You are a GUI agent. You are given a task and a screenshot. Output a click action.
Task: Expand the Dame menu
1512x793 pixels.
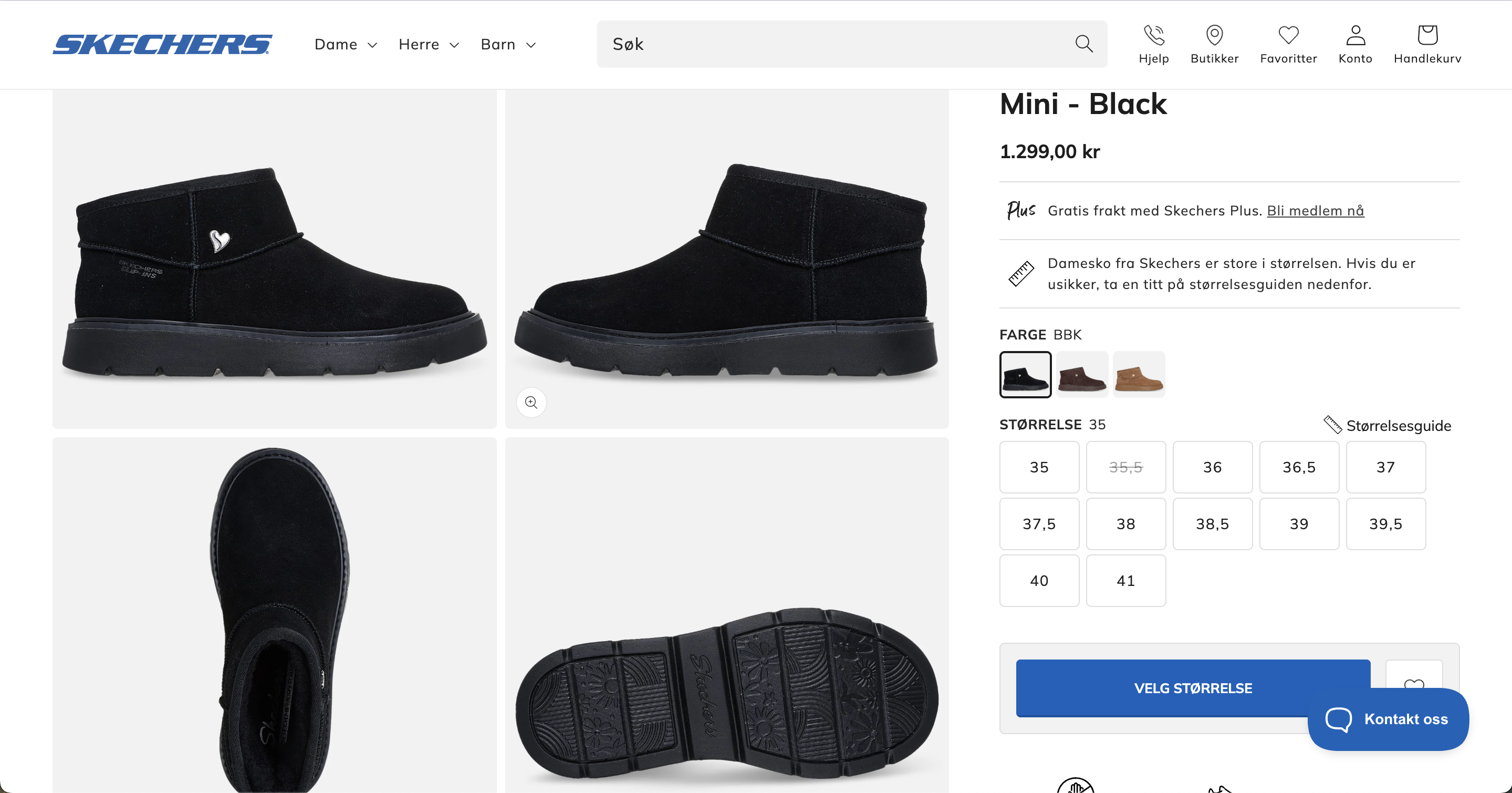click(345, 45)
